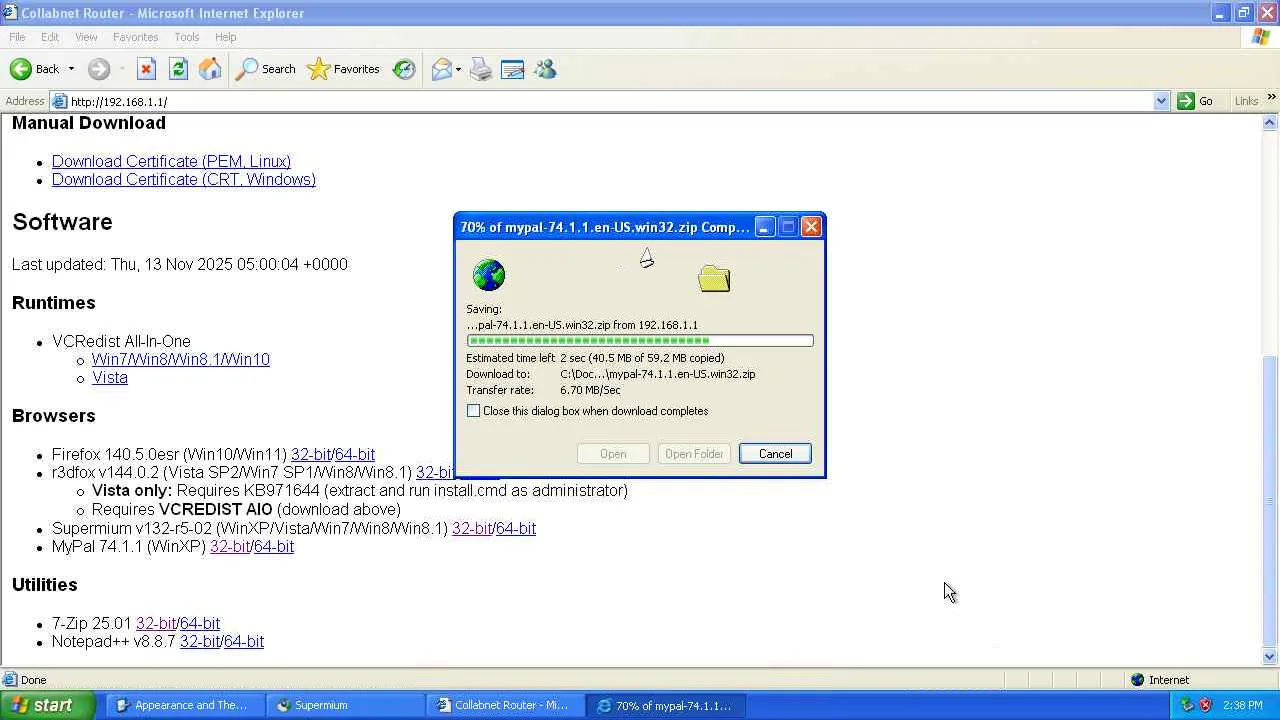1280x720 pixels.
Task: Click the scrollbar down arrow
Action: pyautogui.click(x=1270, y=657)
